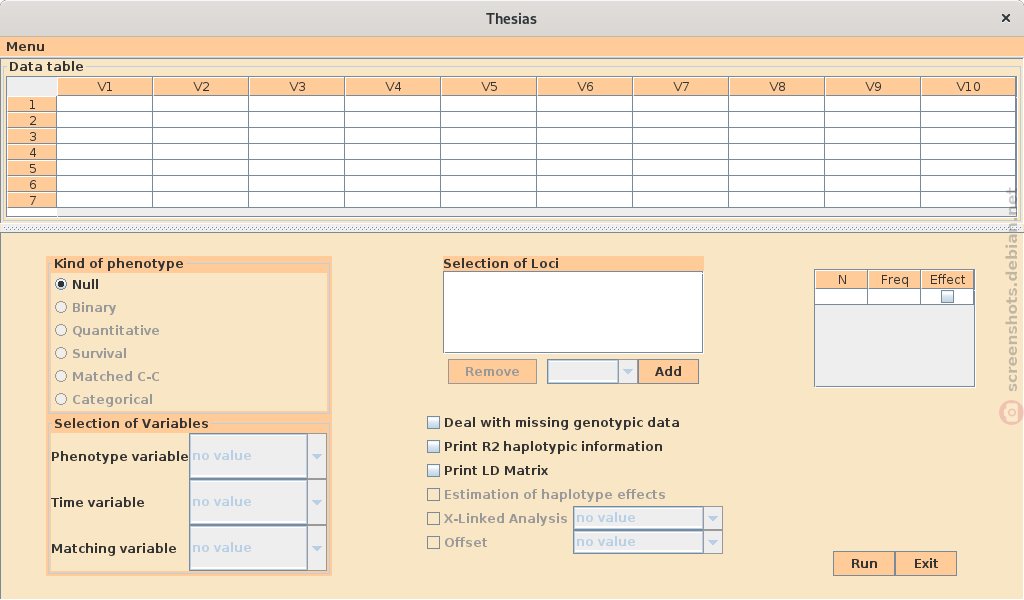Select the V6 column header

coord(584,87)
